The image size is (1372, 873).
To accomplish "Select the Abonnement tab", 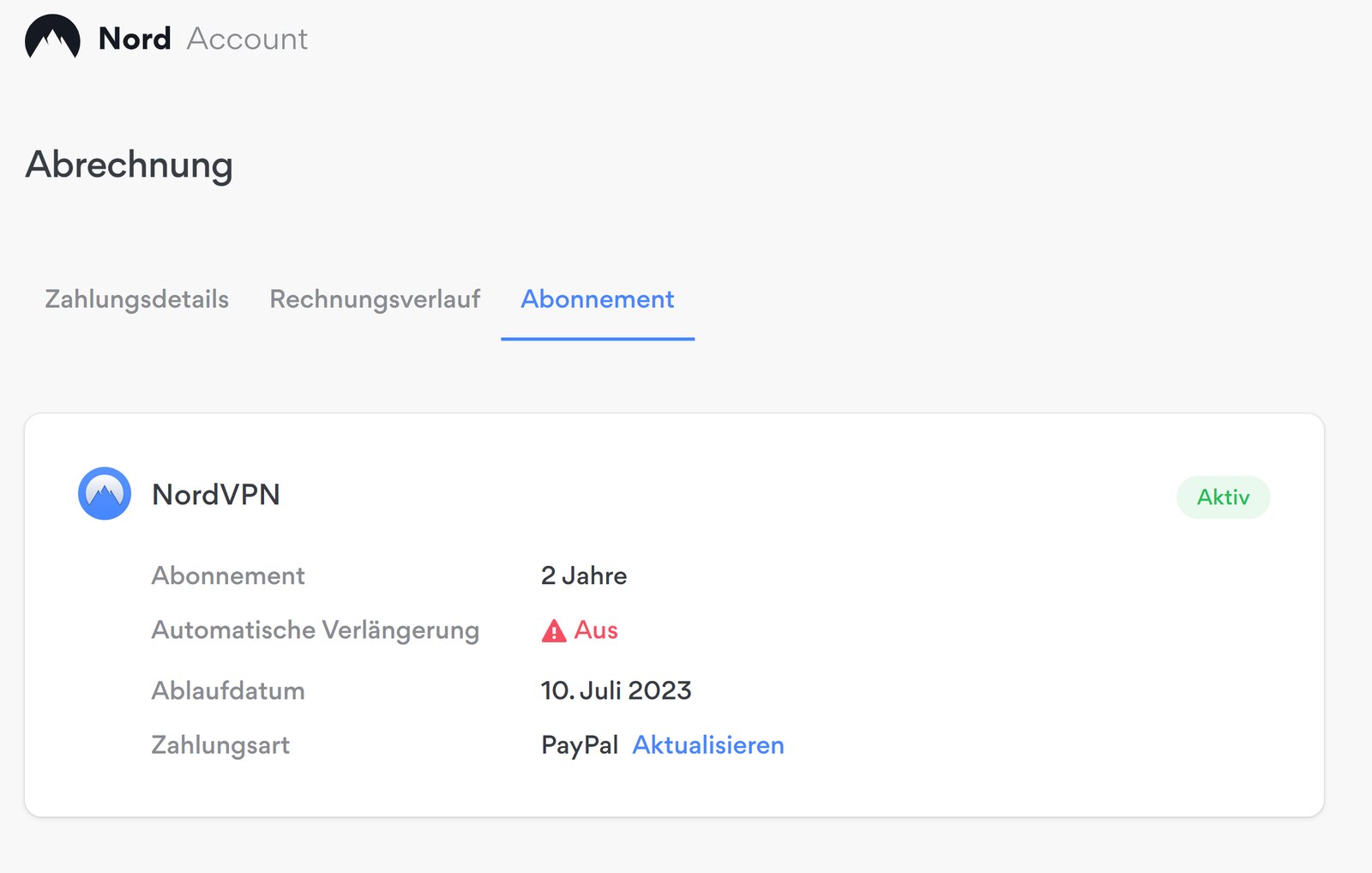I will coord(598,299).
